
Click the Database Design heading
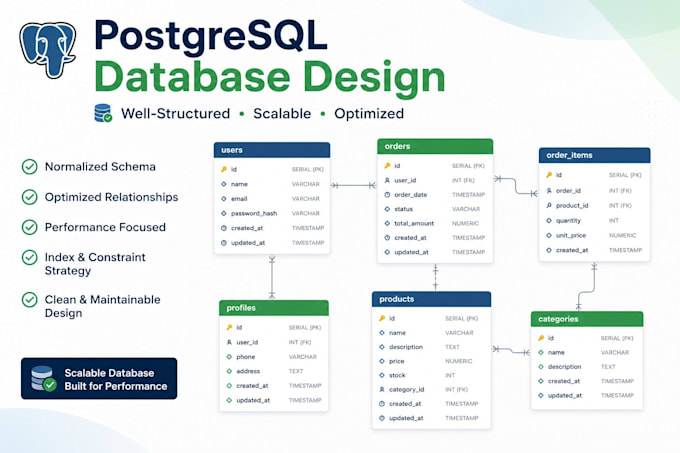[x=270, y=77]
